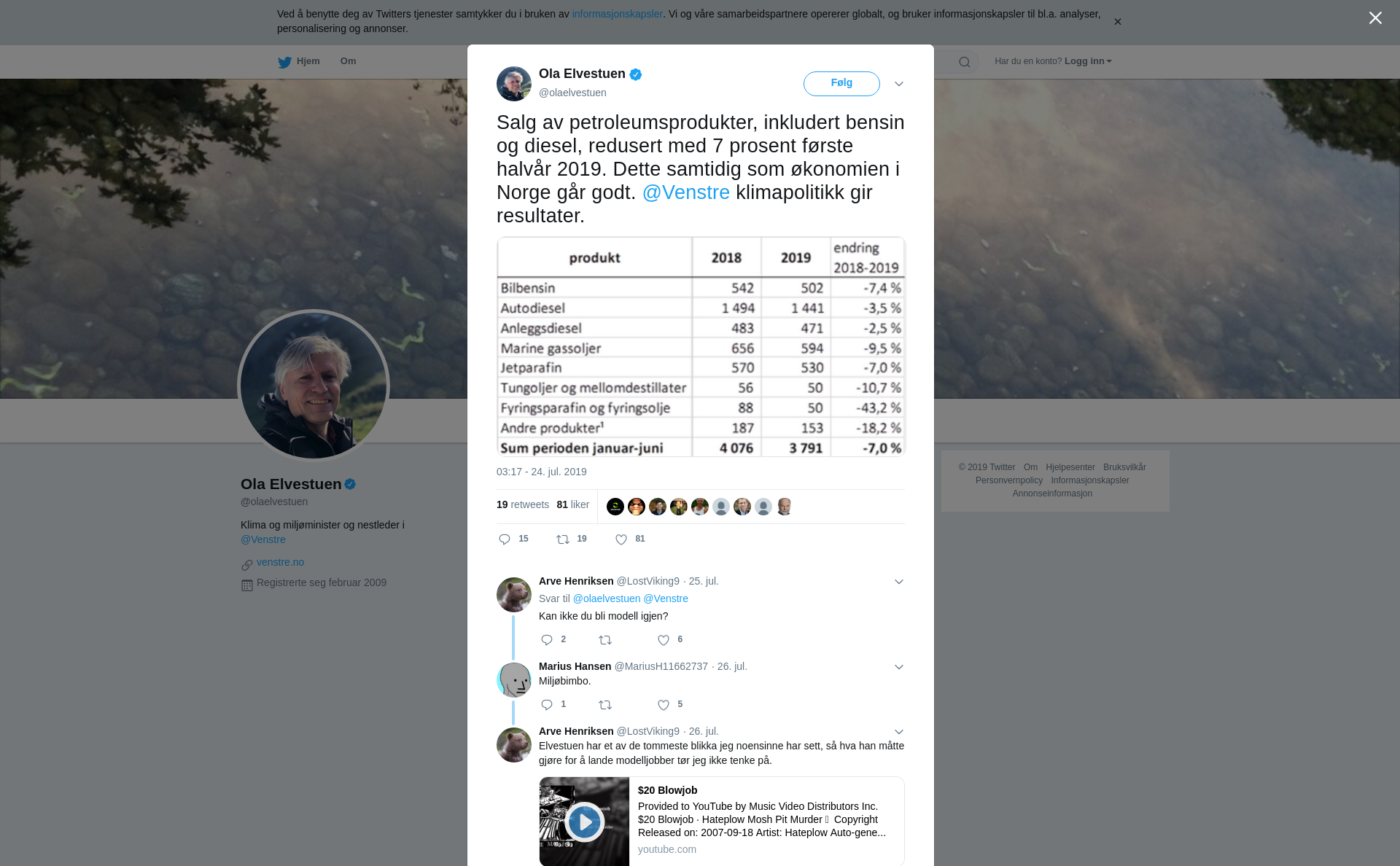Follow Ola Elvestuen with Følg button
The height and width of the screenshot is (866, 1400).
(841, 84)
